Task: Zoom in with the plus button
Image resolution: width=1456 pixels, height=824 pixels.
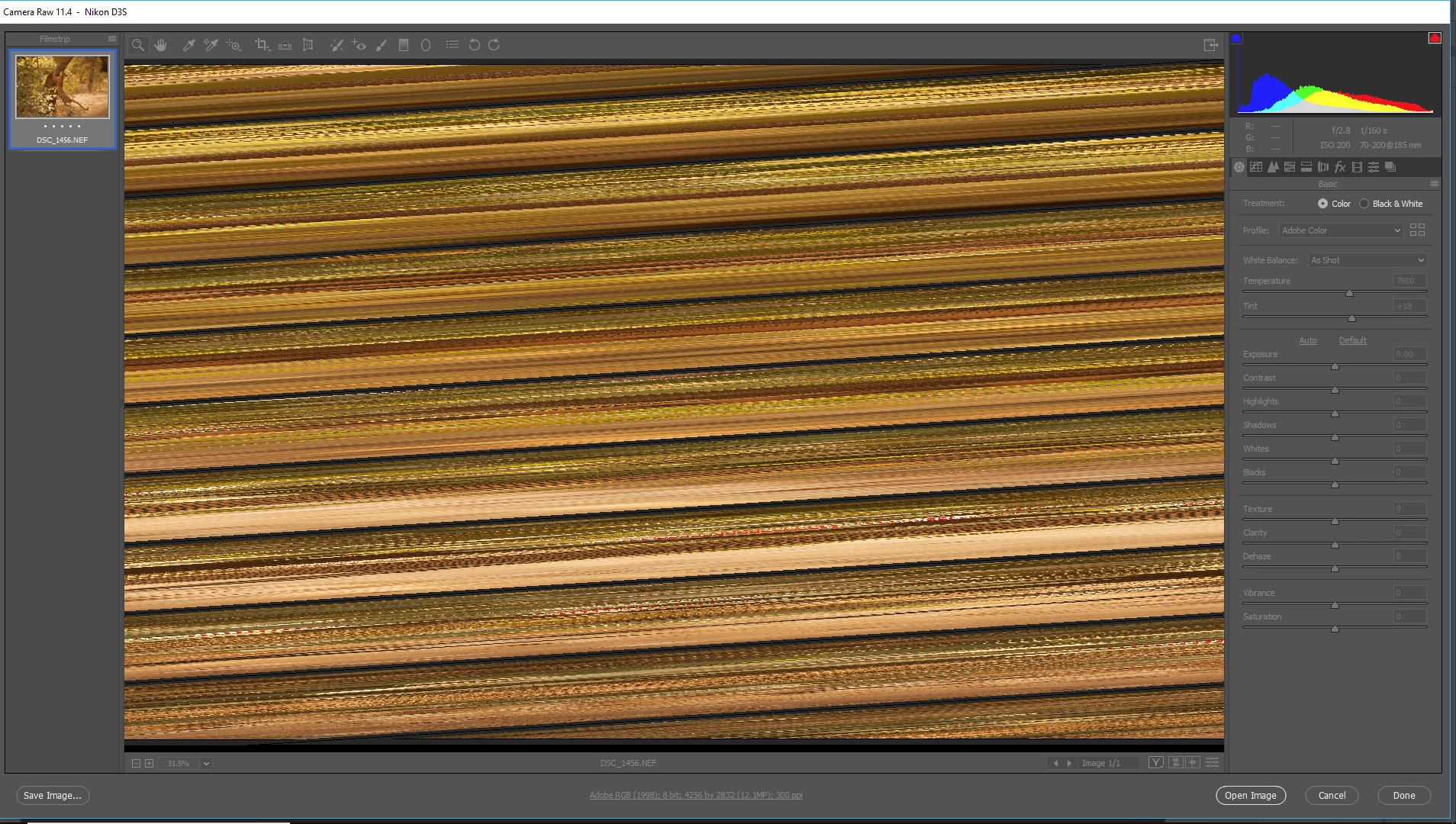Action: (x=150, y=763)
